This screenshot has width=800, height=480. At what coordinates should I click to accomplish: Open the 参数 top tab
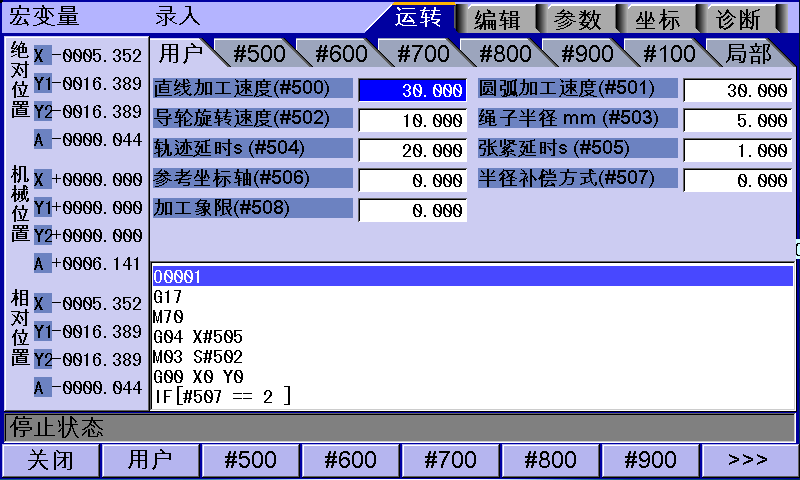[577, 20]
